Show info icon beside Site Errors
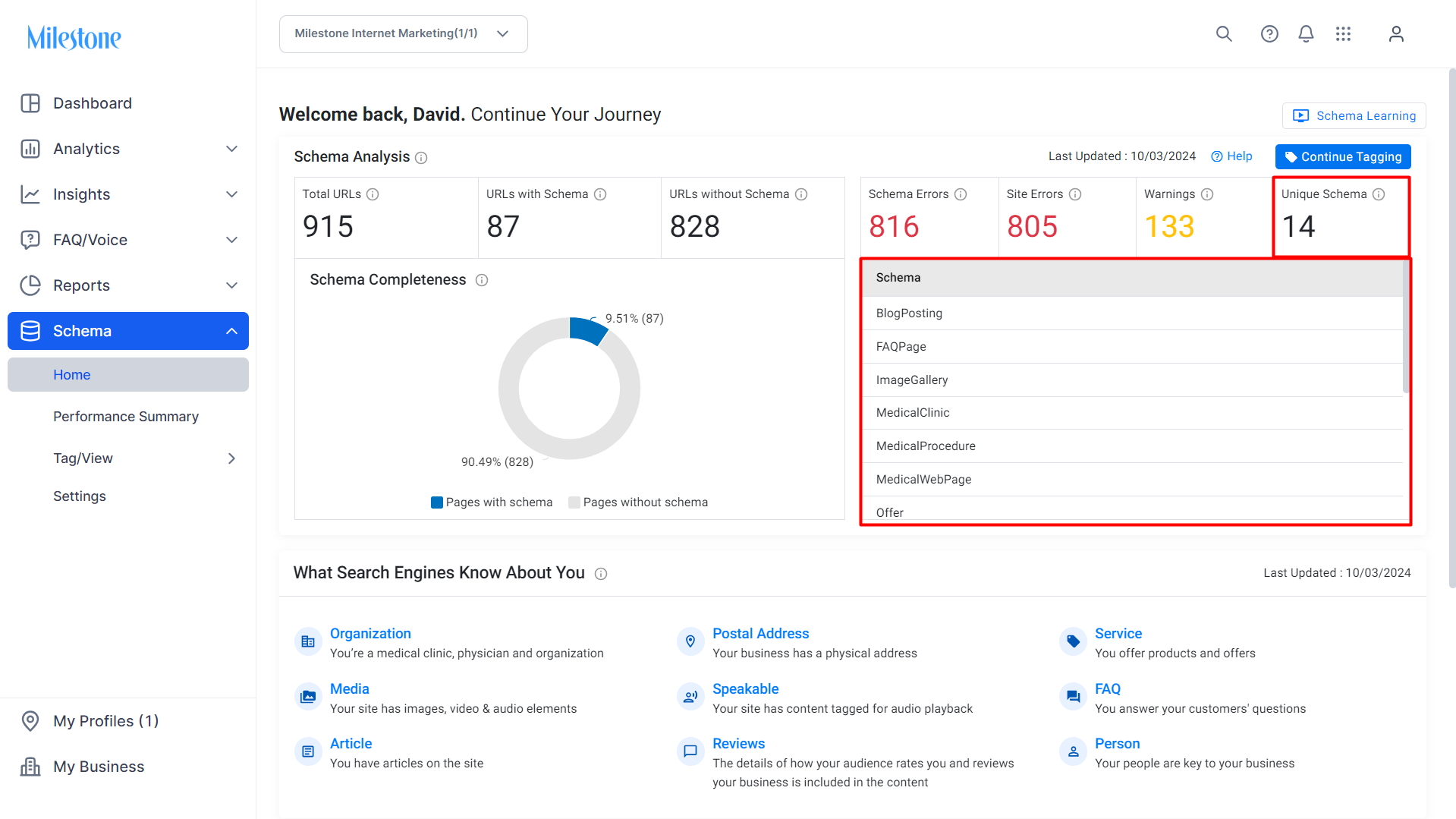Image resolution: width=1456 pixels, height=819 pixels. click(1075, 194)
